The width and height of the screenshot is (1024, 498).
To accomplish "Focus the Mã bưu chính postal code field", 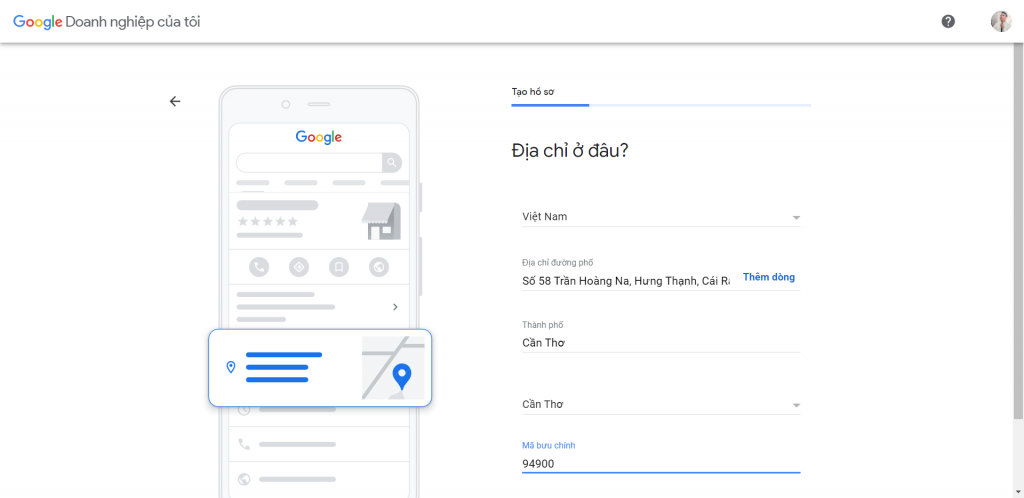I will pos(660,463).
